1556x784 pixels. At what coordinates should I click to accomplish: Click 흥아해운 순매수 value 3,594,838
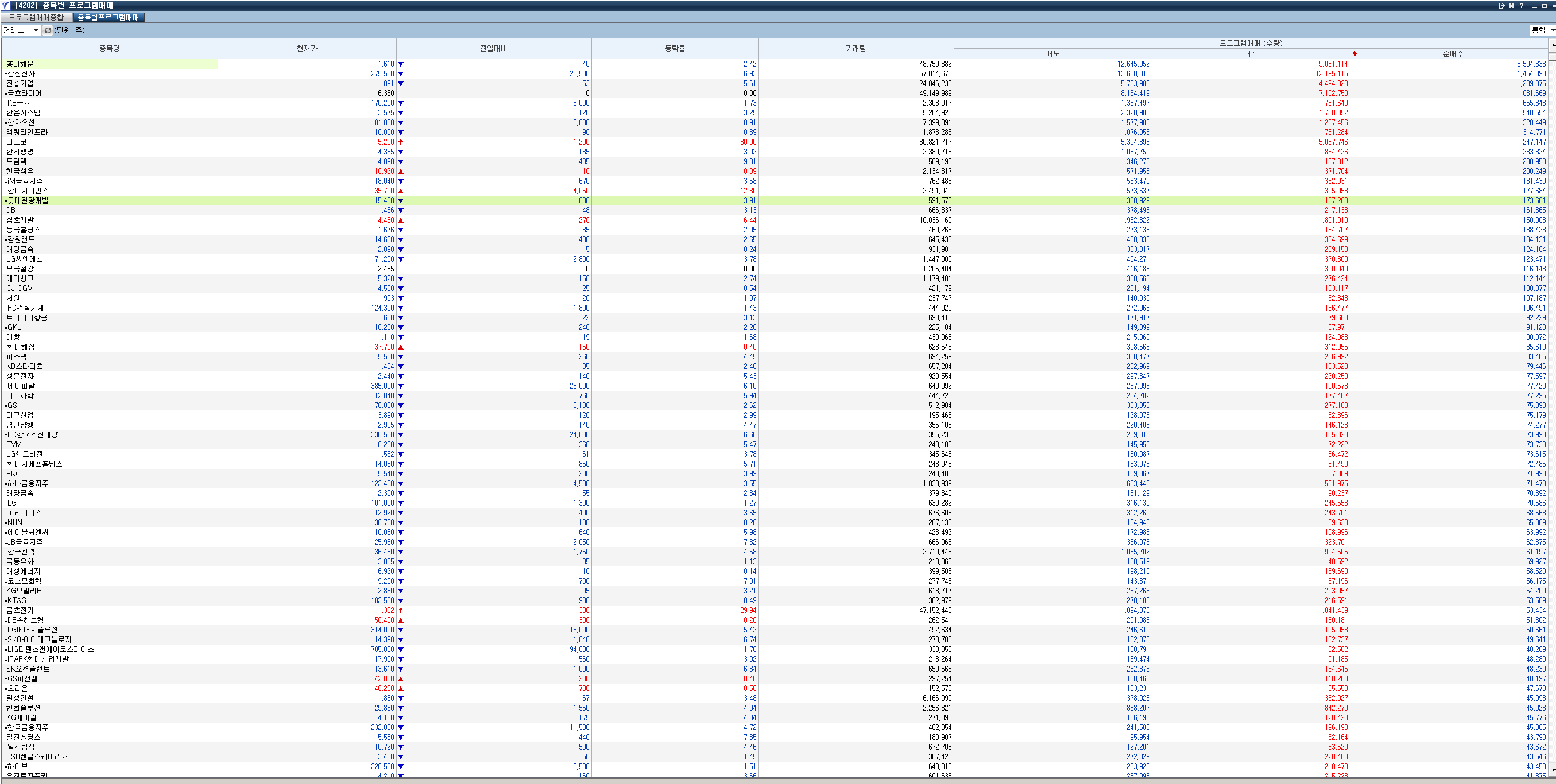pyautogui.click(x=1531, y=64)
